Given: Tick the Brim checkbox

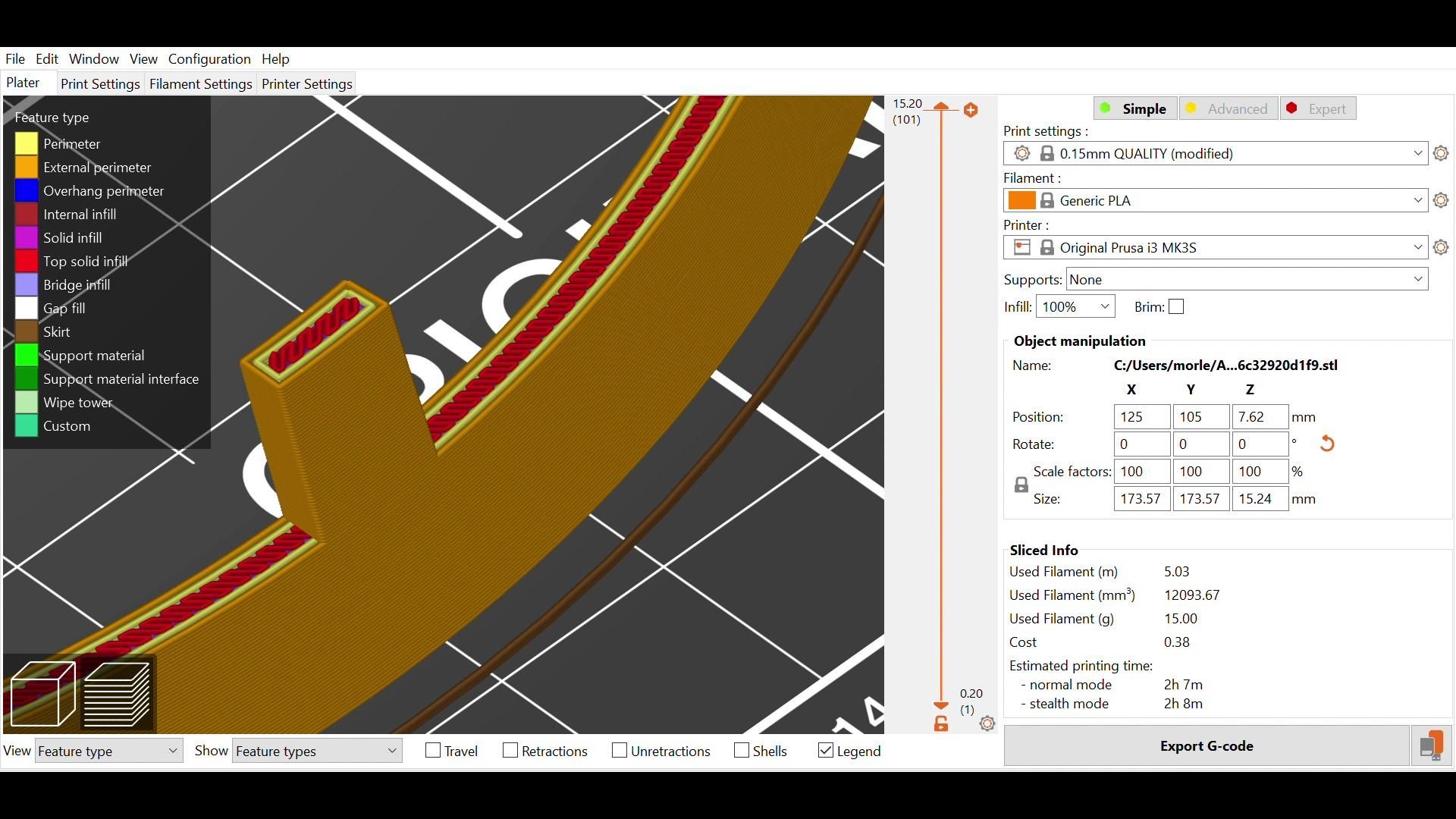Looking at the screenshot, I should (1176, 307).
